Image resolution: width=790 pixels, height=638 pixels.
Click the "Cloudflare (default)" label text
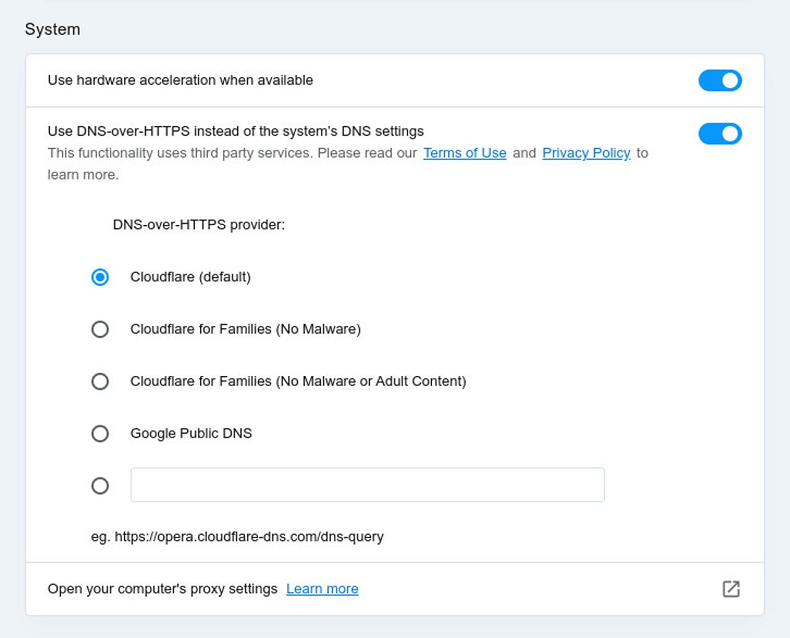point(190,277)
